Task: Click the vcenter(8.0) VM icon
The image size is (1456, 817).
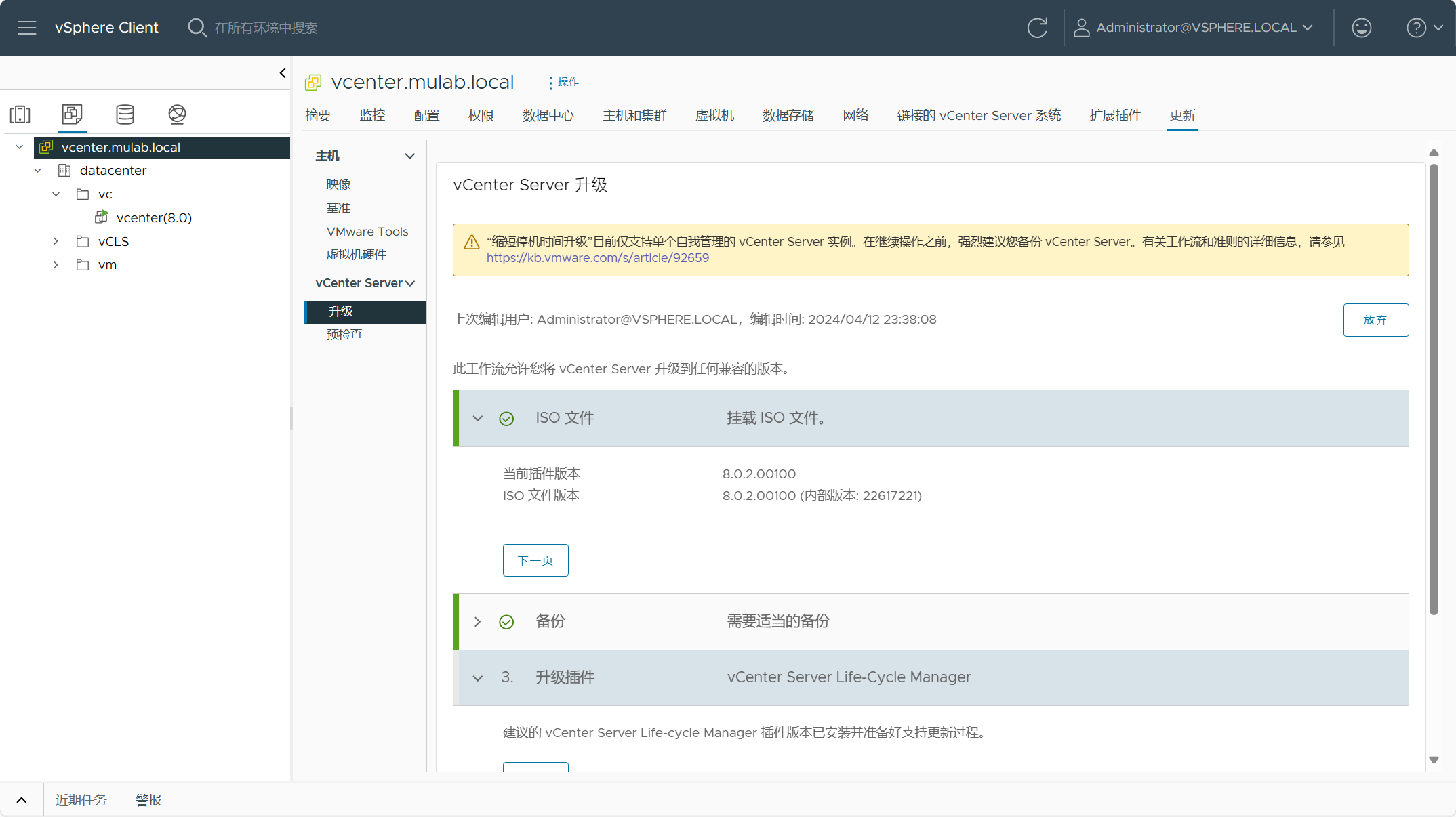Action: pos(102,217)
